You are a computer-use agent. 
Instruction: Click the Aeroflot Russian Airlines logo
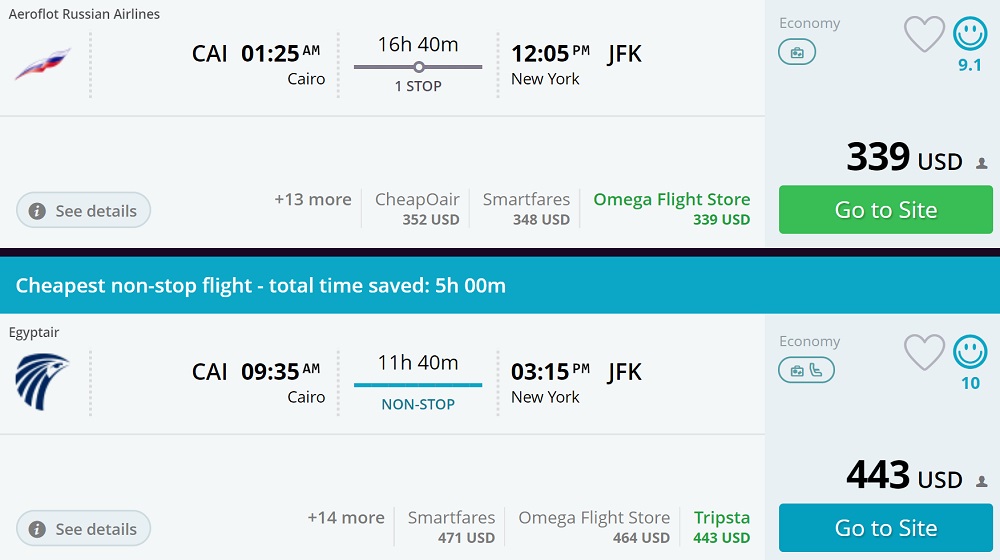[42, 63]
